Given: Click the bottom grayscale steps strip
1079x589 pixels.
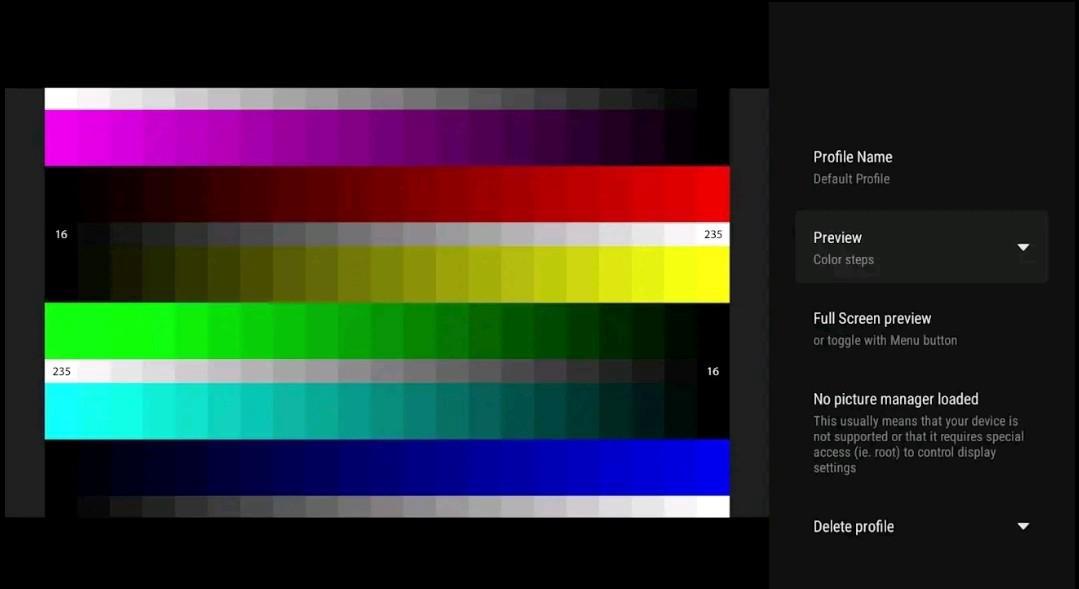Looking at the screenshot, I should coord(387,507).
